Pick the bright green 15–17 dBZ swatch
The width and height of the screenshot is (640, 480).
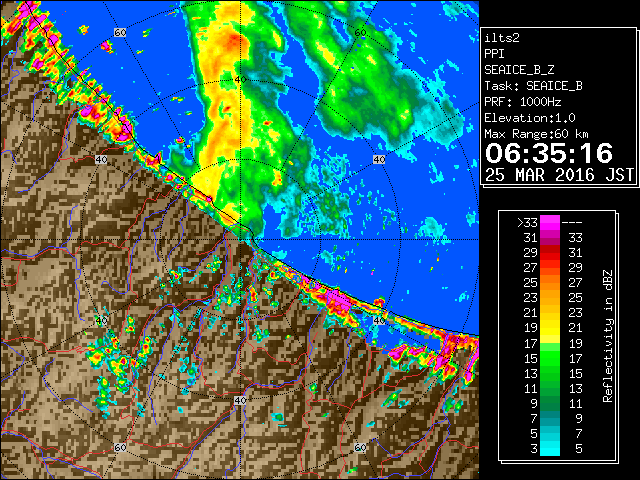[550, 358]
